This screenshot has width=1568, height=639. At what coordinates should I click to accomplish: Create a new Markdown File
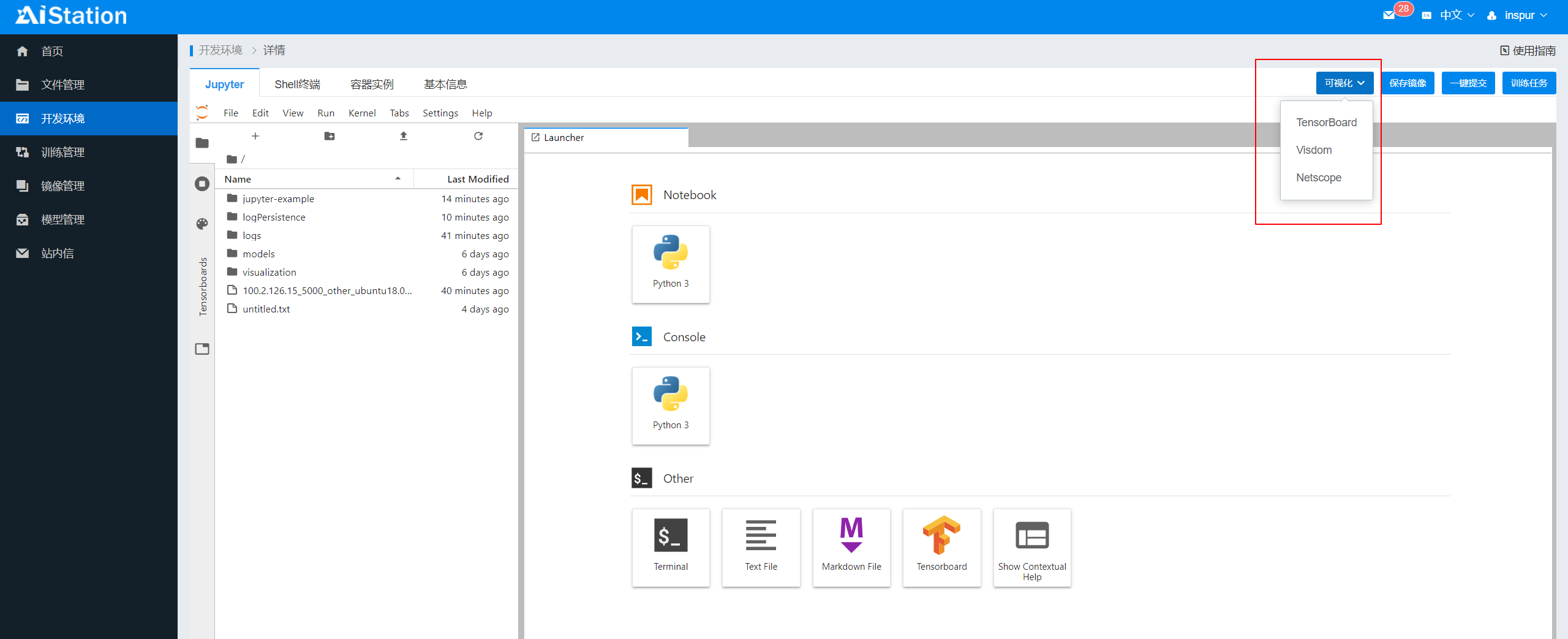(x=851, y=547)
